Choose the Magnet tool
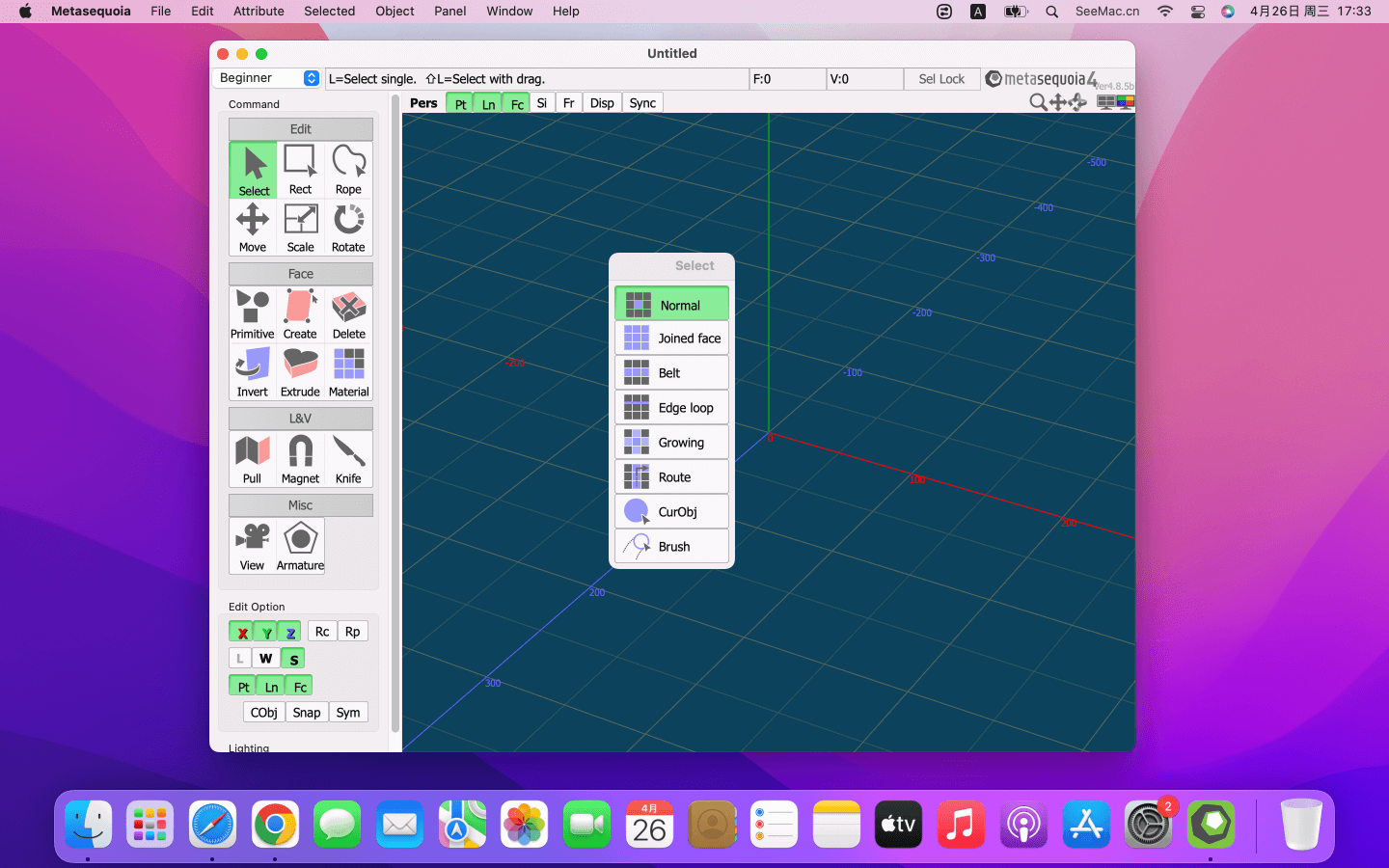1389x868 pixels. [300, 458]
